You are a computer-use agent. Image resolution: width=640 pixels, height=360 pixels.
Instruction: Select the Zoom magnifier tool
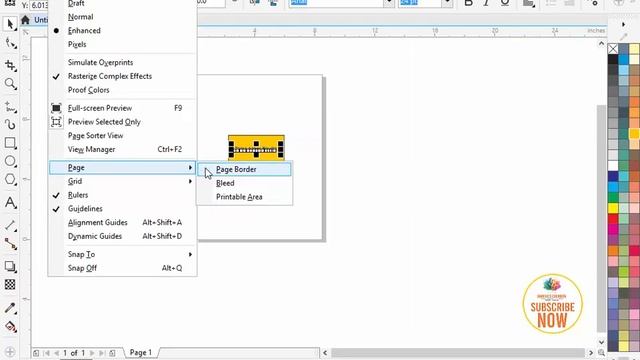(x=10, y=84)
